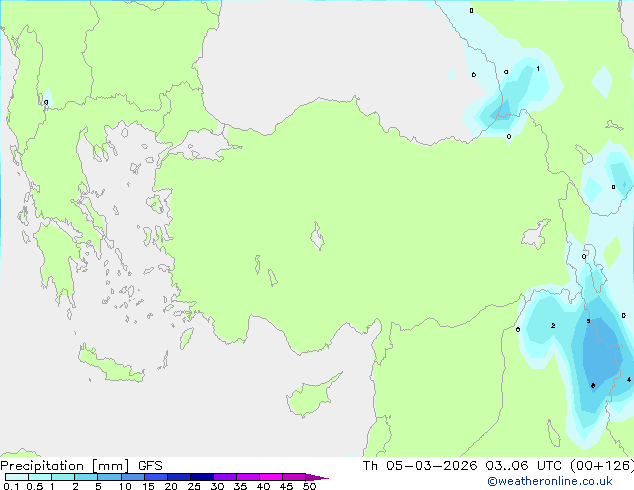
Task: Choose the 30 to 35 mm purple swatch
Action: [224, 477]
